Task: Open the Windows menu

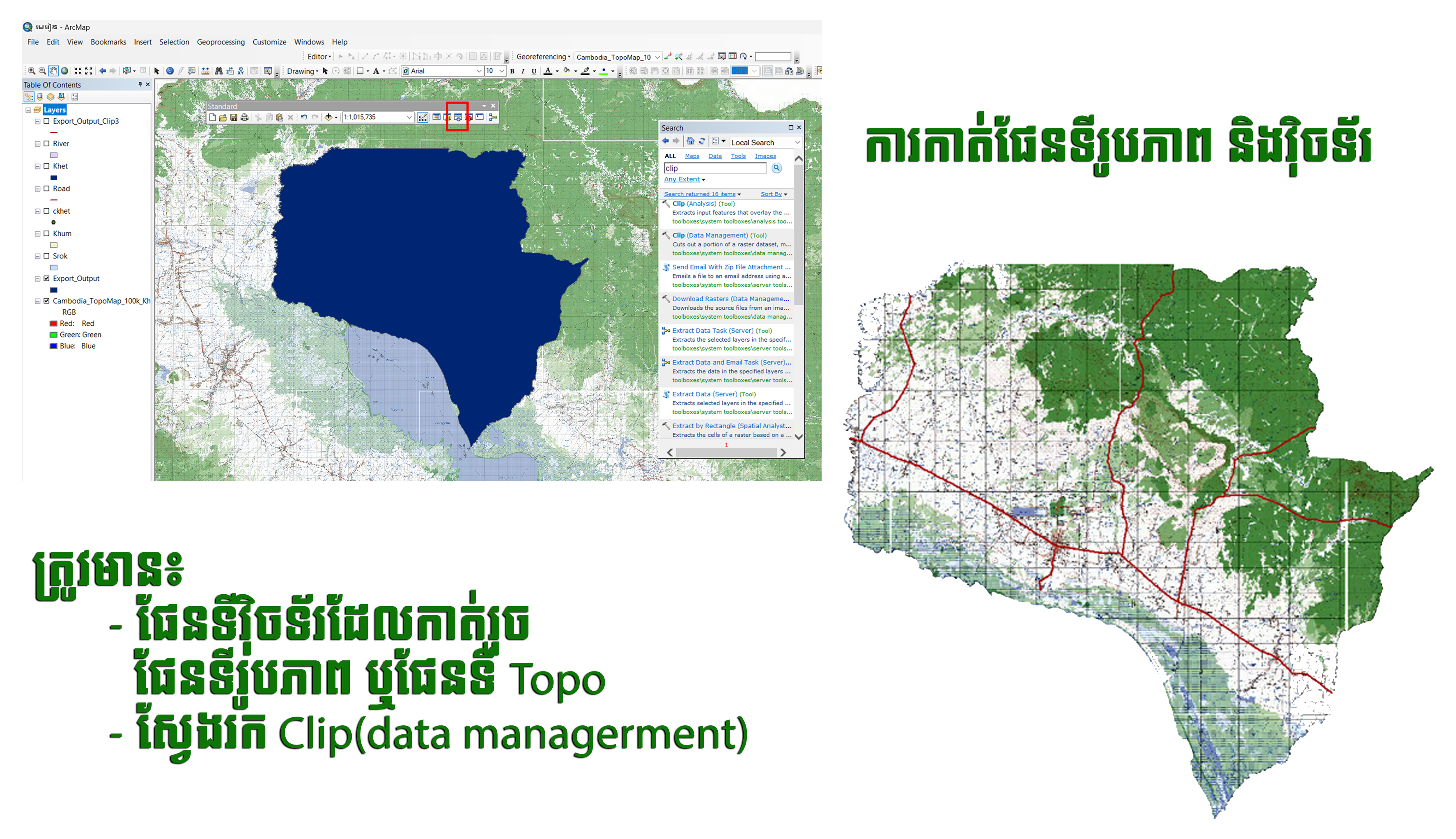Action: pos(309,42)
